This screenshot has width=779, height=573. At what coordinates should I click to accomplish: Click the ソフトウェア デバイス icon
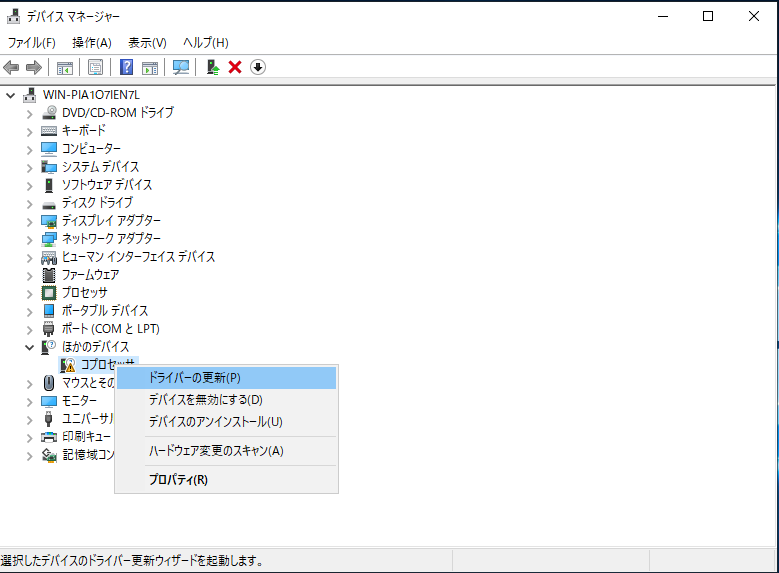coord(49,185)
